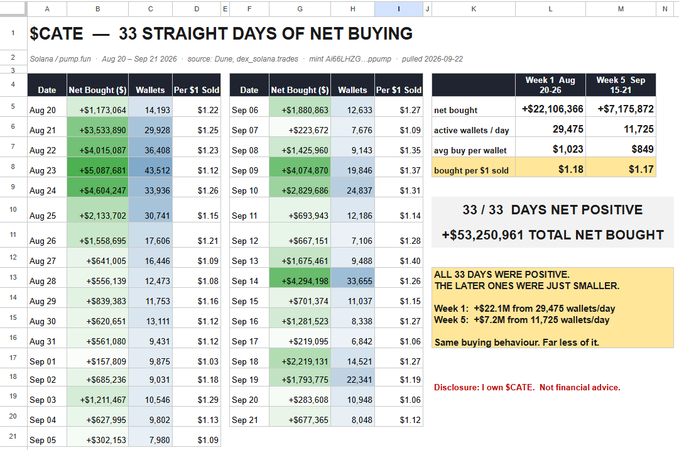Click Aug 22 net bought +$4,015,087
The width and height of the screenshot is (679, 450).
pyautogui.click(x=97, y=147)
